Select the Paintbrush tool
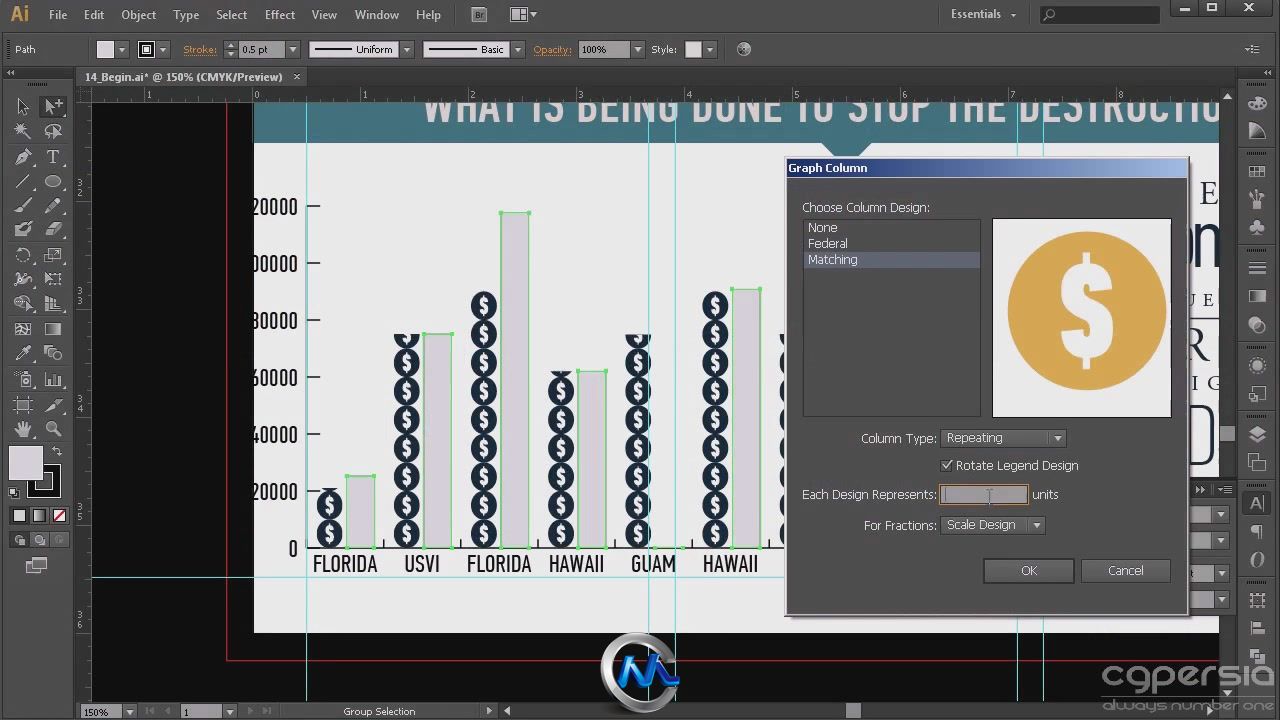 [x=23, y=206]
